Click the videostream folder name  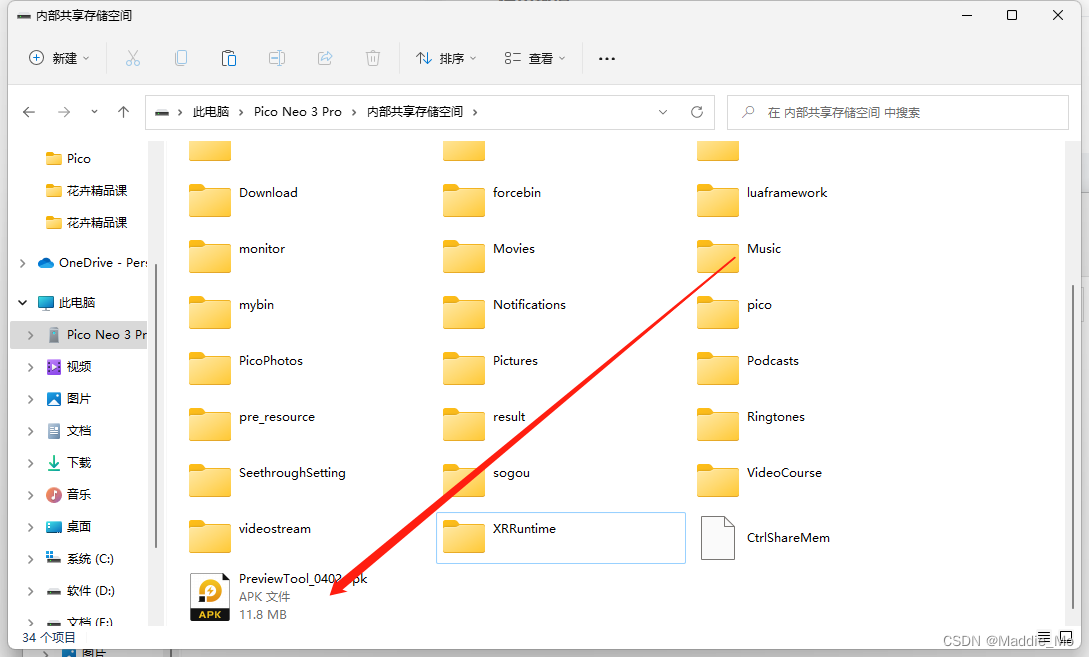click(x=275, y=529)
